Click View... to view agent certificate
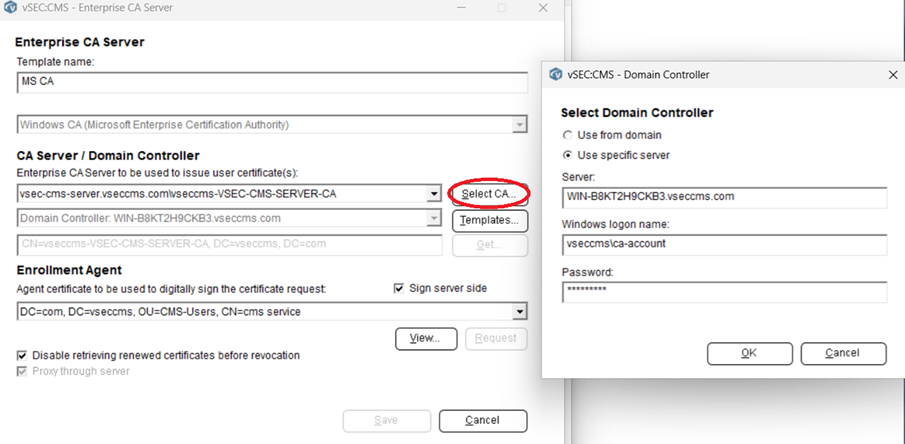This screenshot has height=444, width=905. (x=426, y=339)
